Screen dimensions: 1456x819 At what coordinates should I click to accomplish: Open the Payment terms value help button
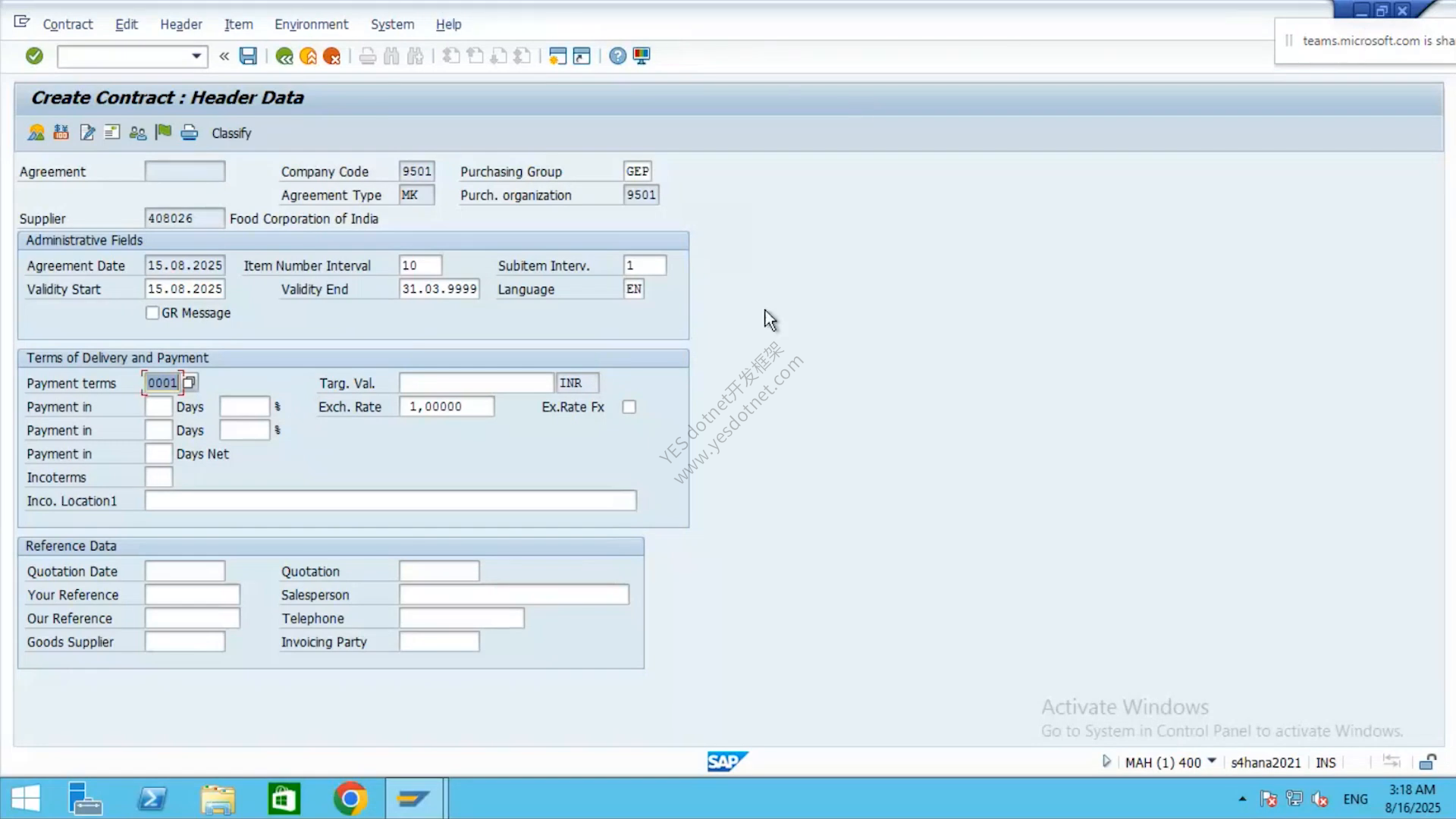point(190,383)
